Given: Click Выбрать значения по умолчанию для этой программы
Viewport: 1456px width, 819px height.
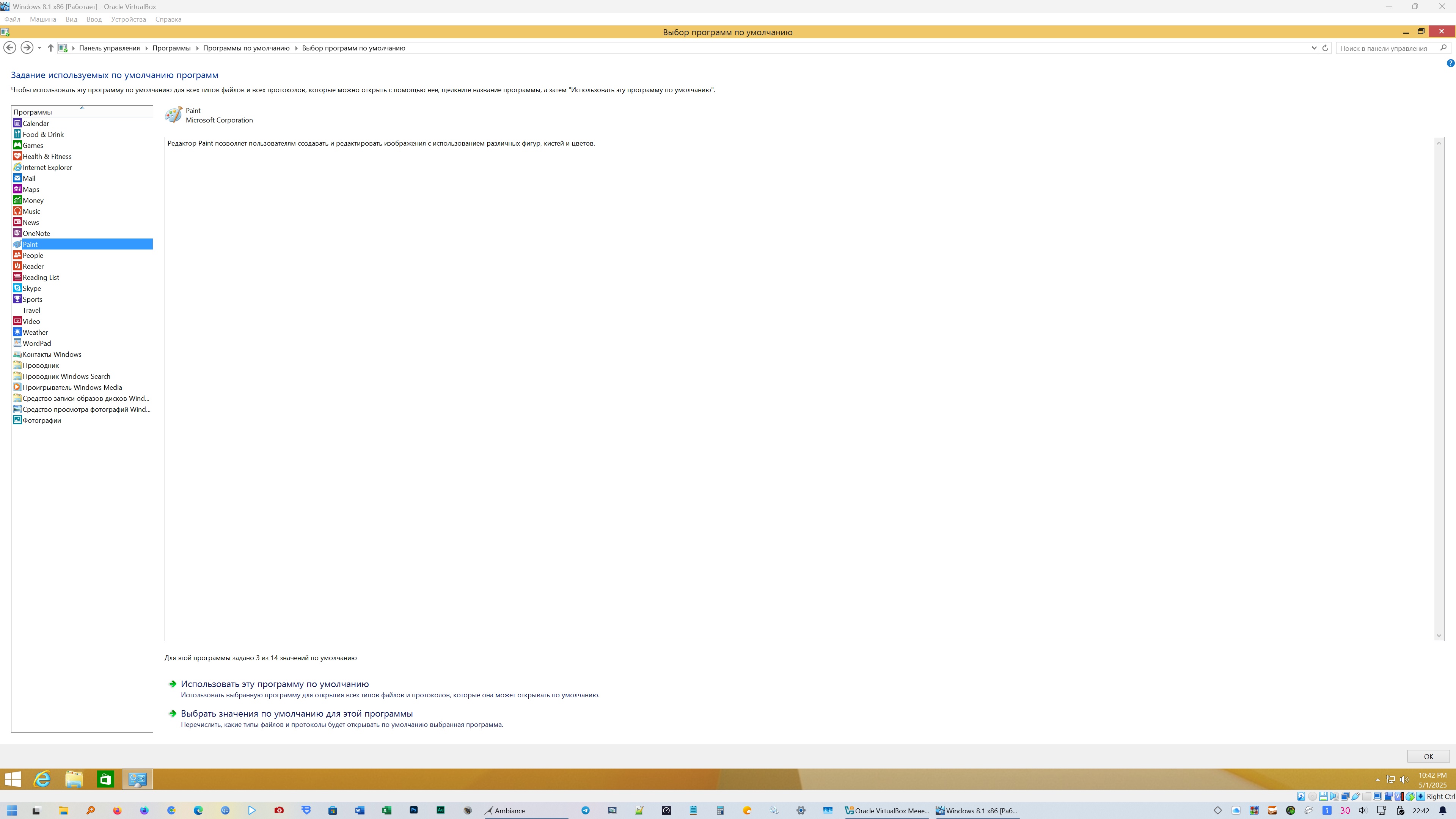Looking at the screenshot, I should click(x=297, y=713).
